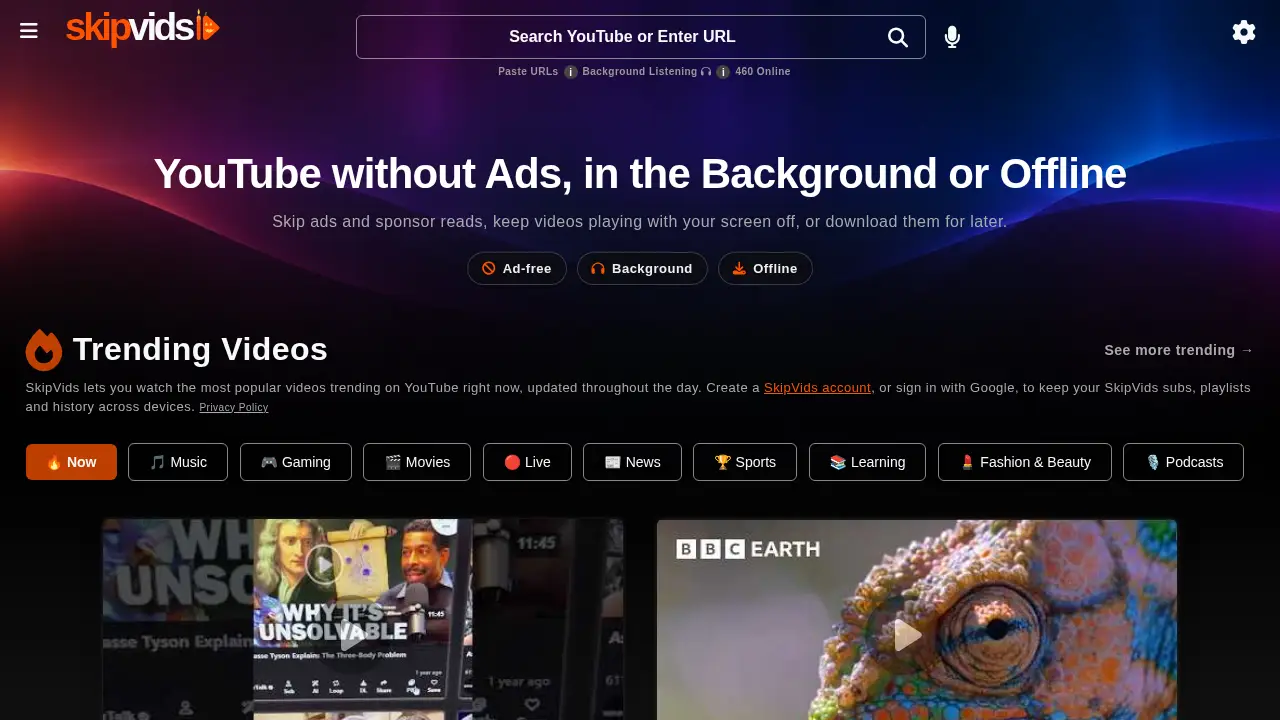Open the Movies category tab
The image size is (1280, 720).
pyautogui.click(x=417, y=462)
